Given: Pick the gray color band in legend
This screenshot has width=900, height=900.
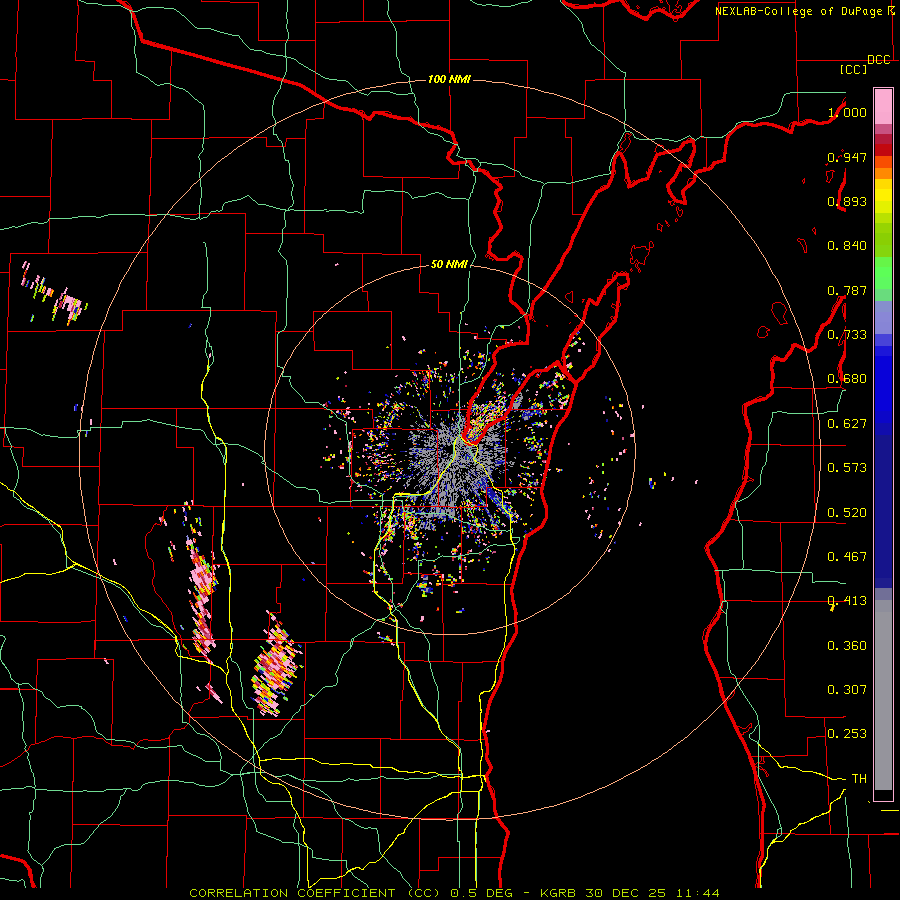Looking at the screenshot, I should point(883,695).
